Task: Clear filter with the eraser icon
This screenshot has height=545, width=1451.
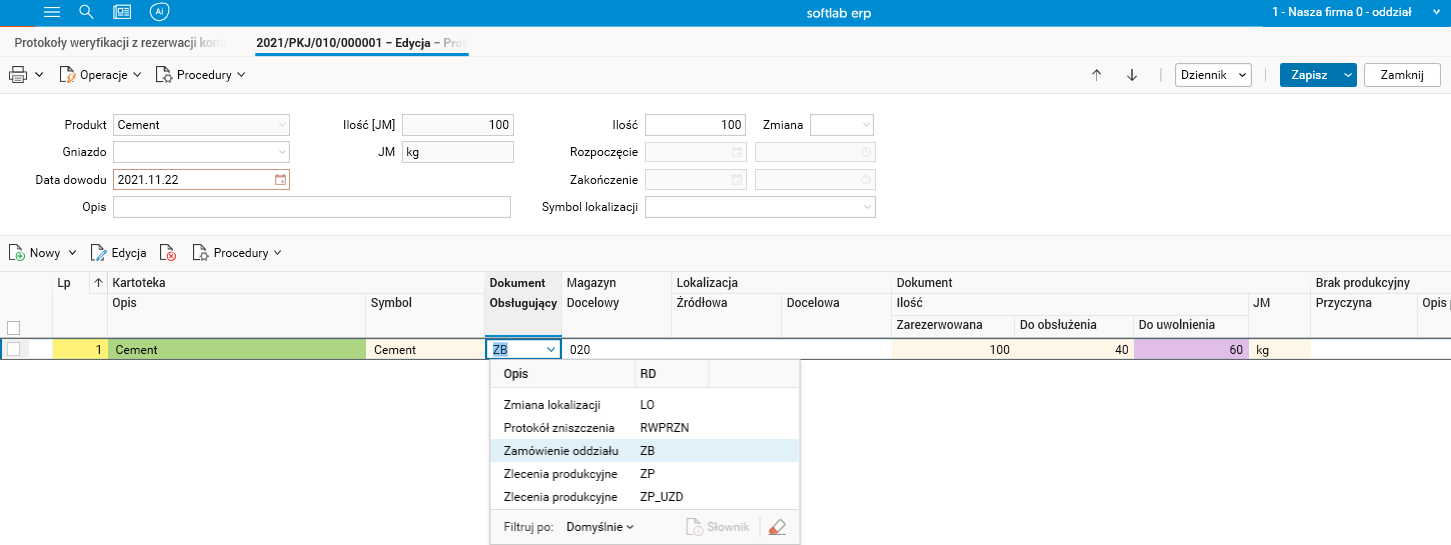Action: (777, 527)
